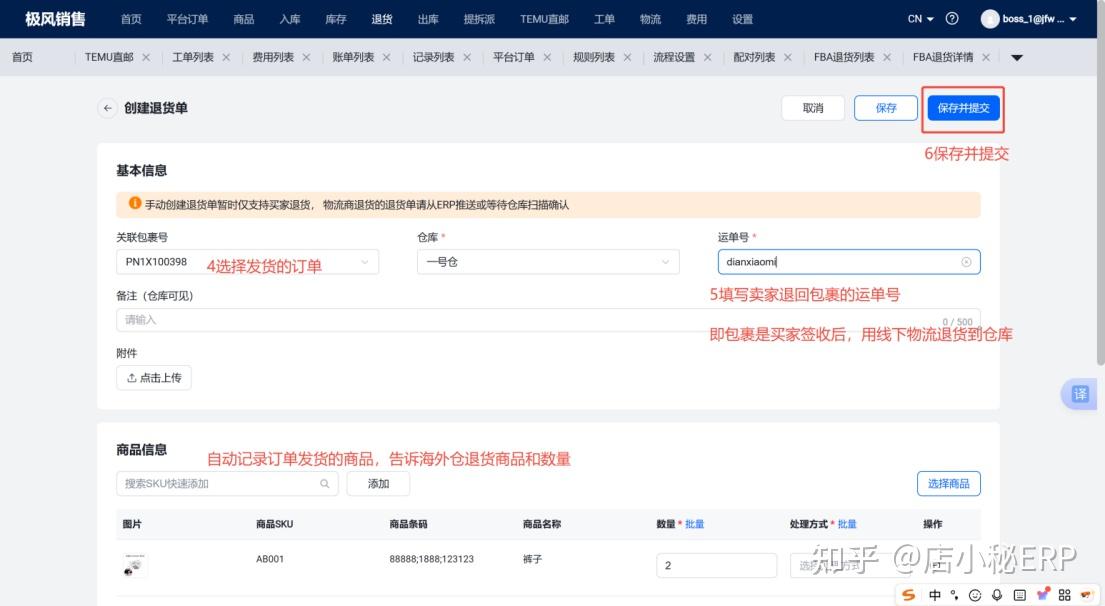Open the 首页 top menu

131,19
